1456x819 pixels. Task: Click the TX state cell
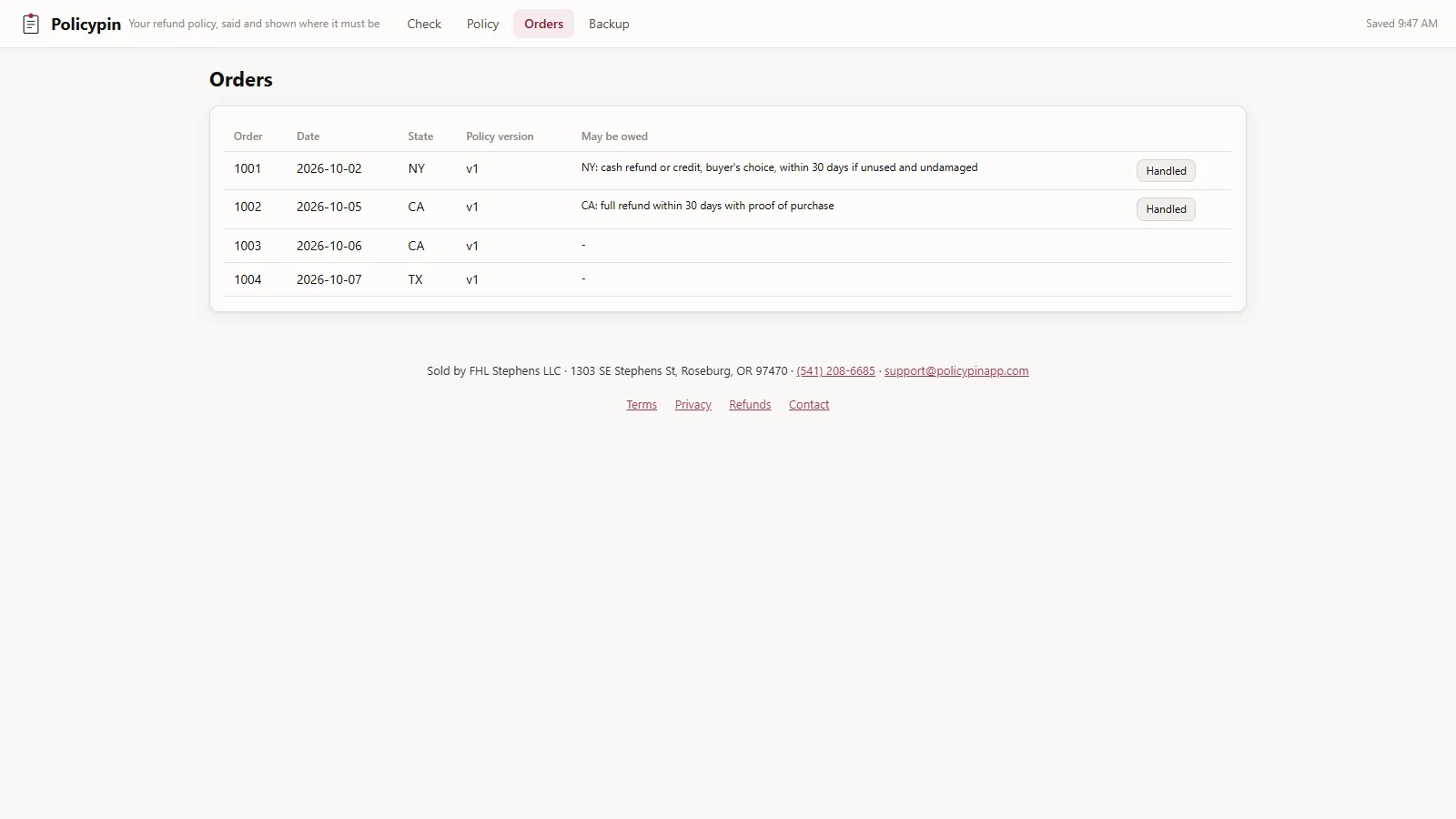tap(415, 279)
